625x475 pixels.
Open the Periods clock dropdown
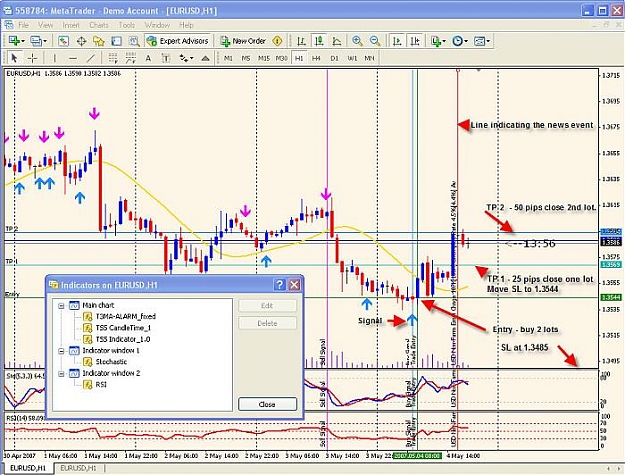coord(460,41)
